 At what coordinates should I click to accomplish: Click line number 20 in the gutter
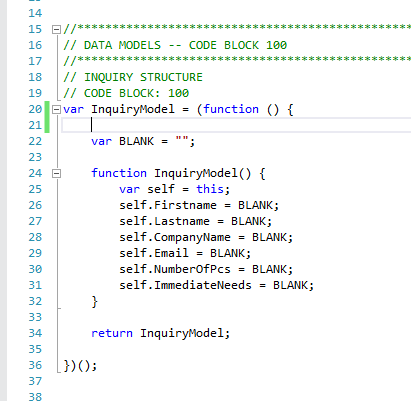[35, 109]
